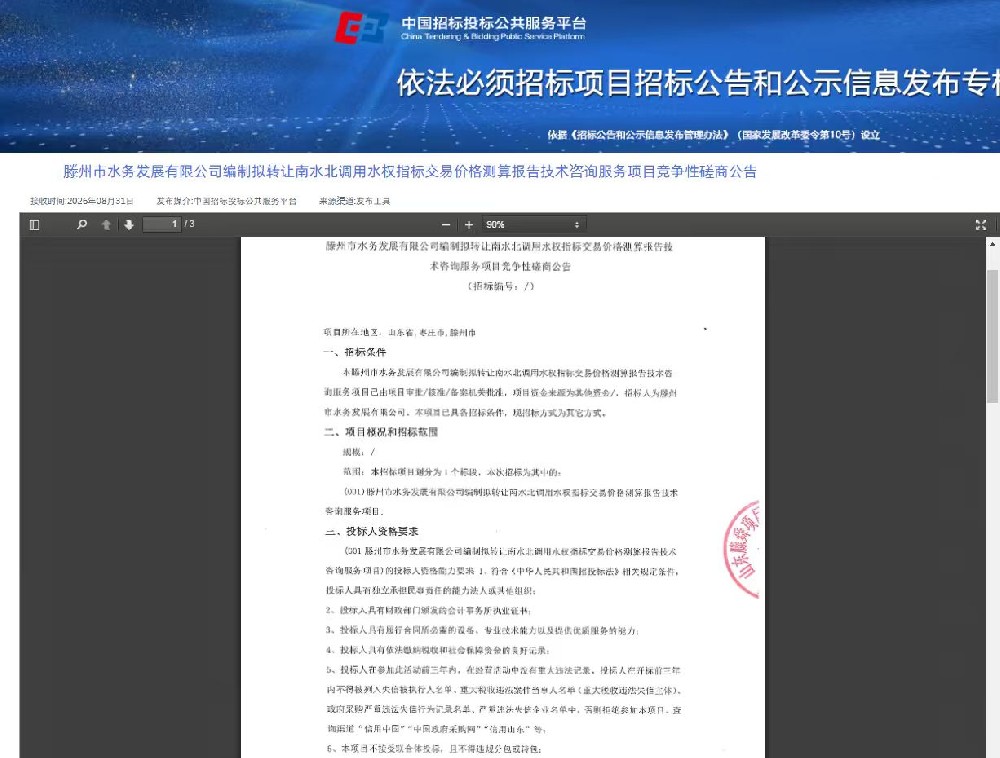Open the PDF find/search tool

click(82, 224)
